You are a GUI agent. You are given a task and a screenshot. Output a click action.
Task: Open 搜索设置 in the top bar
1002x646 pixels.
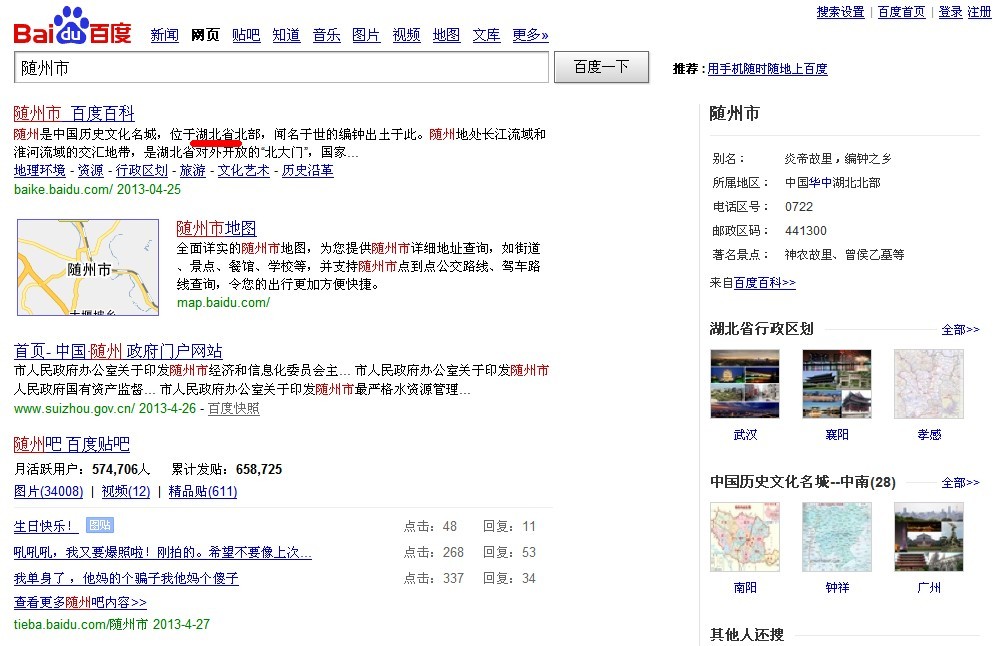pos(840,12)
